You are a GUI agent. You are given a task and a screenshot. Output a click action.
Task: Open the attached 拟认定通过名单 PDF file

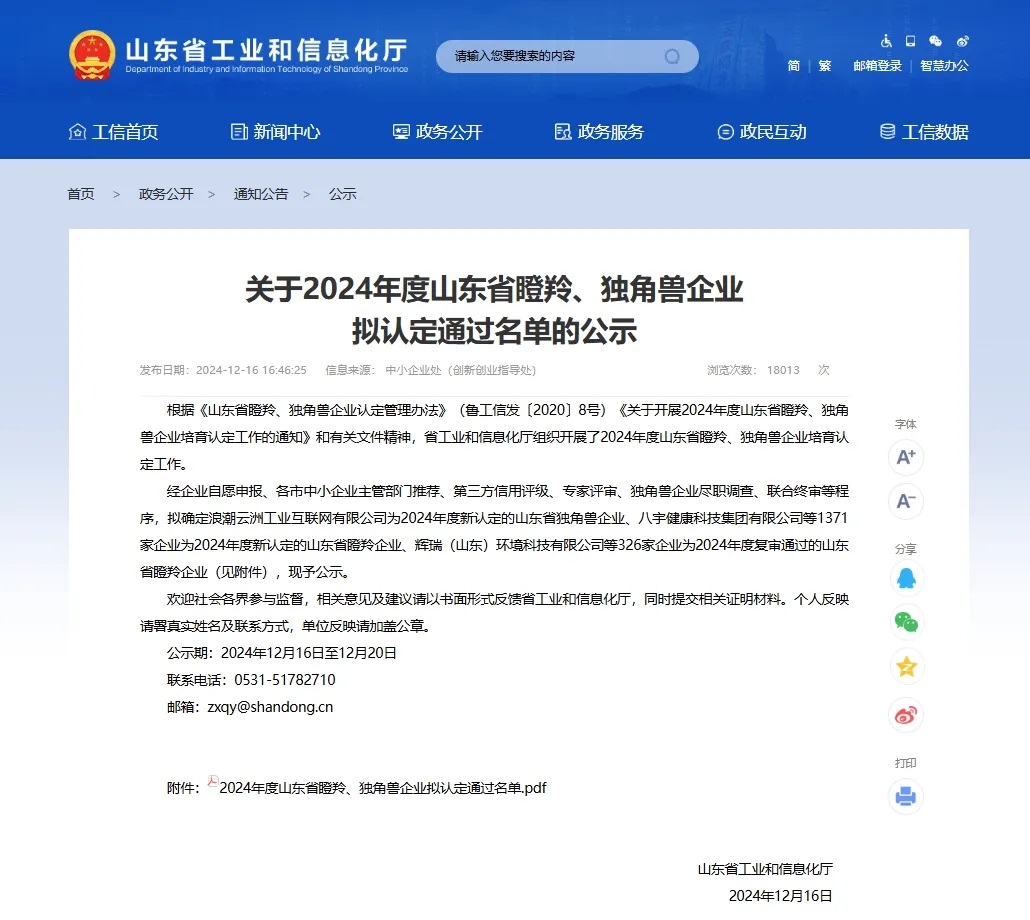coord(382,788)
